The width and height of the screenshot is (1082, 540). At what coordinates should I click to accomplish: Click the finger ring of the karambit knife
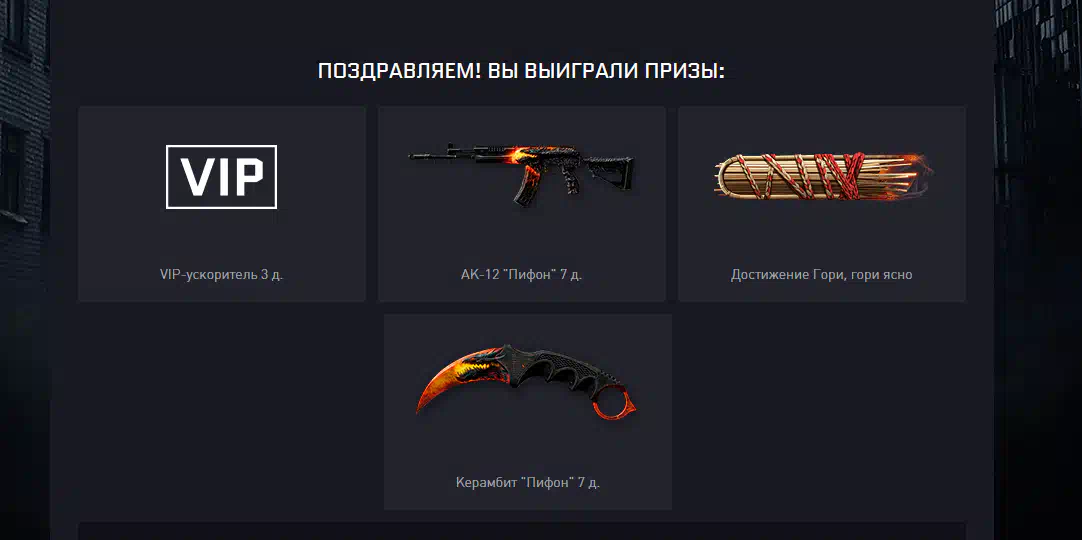click(x=612, y=403)
